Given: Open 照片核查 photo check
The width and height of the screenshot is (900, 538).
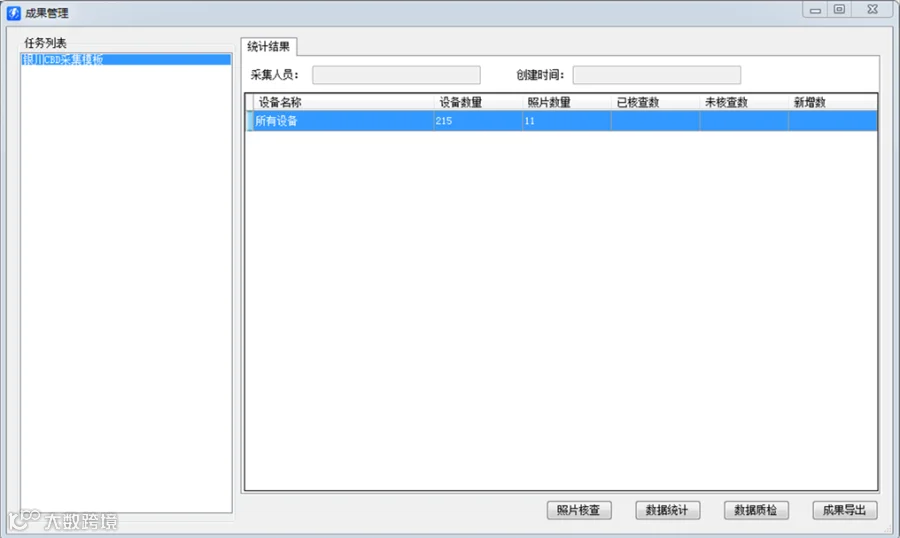Looking at the screenshot, I should click(579, 510).
